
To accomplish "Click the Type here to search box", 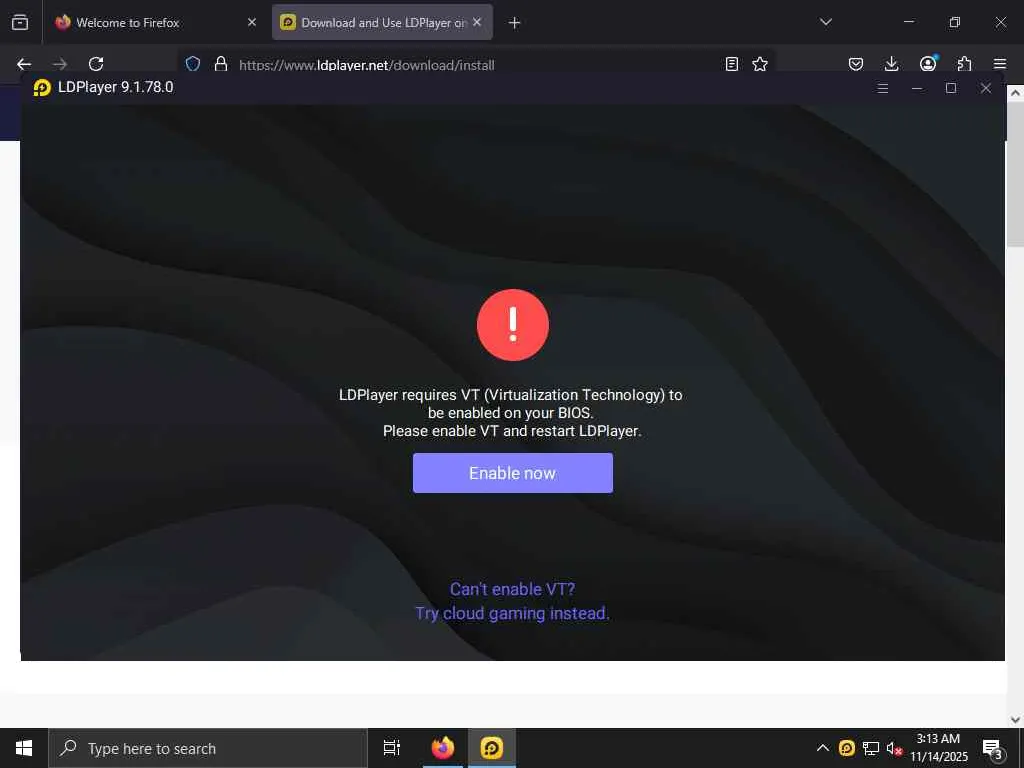I will [x=208, y=748].
